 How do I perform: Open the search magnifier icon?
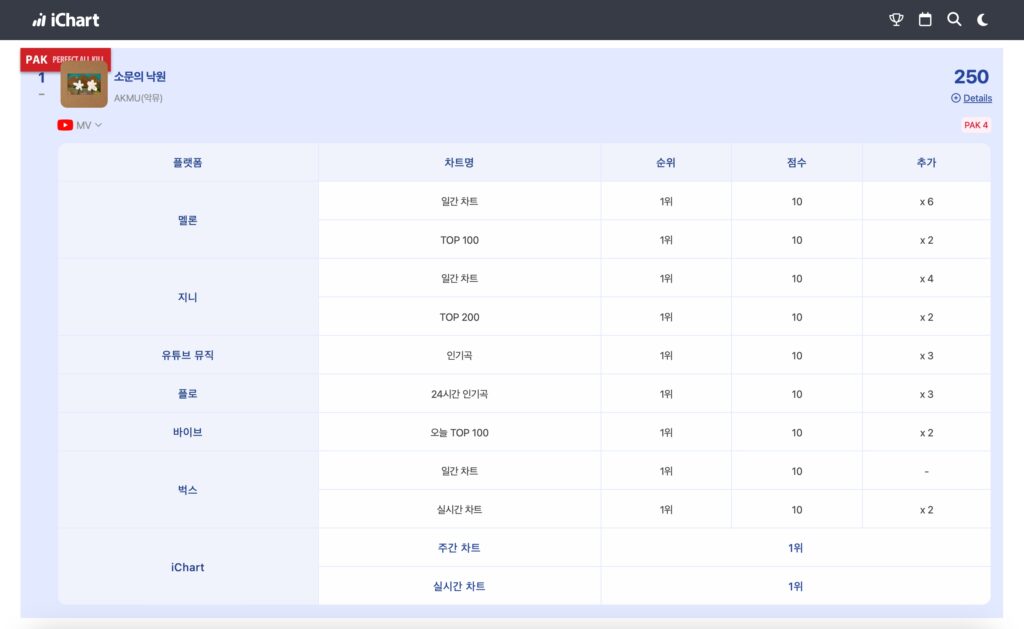pyautogui.click(x=954, y=20)
